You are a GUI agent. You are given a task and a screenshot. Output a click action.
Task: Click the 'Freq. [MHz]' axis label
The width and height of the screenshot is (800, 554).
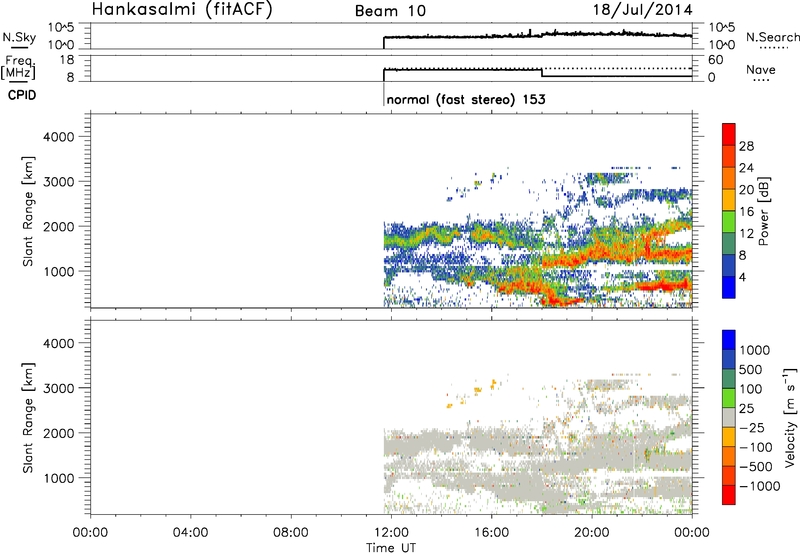coord(18,68)
